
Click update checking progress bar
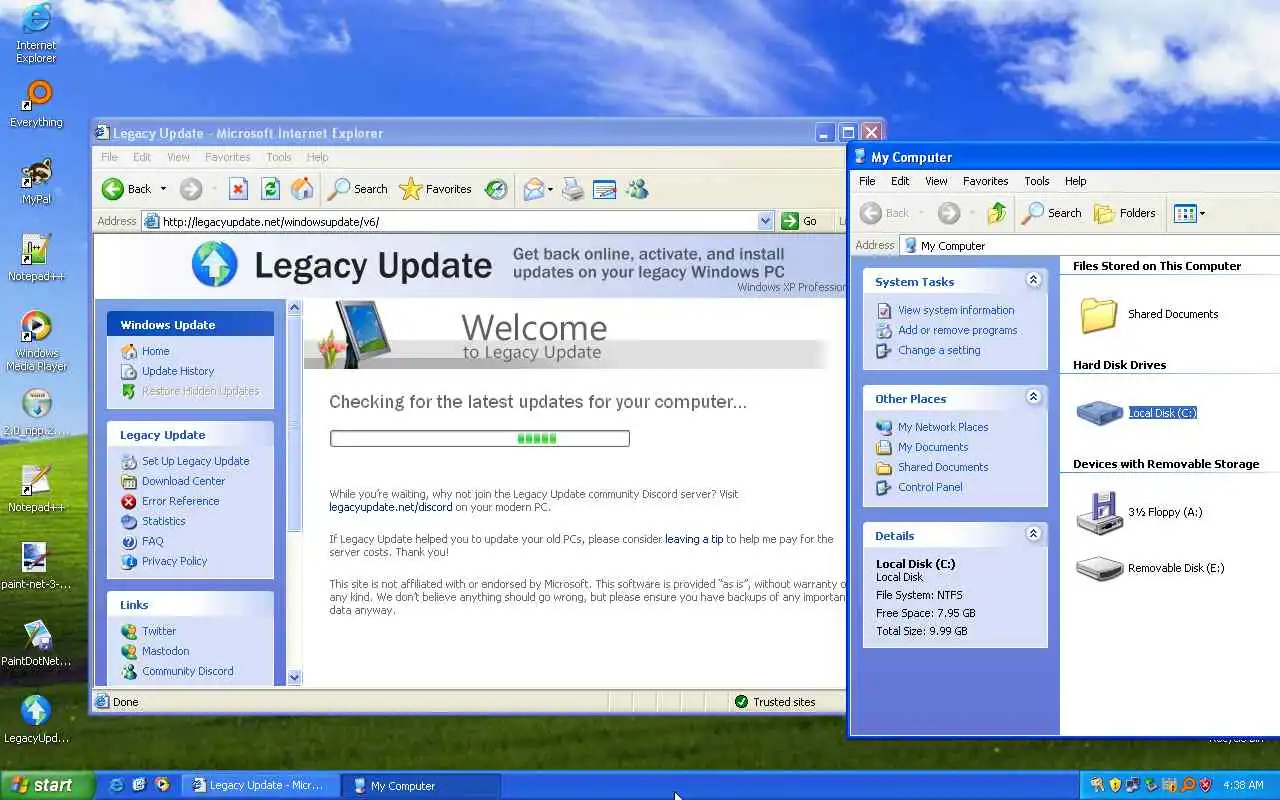pyautogui.click(x=480, y=438)
